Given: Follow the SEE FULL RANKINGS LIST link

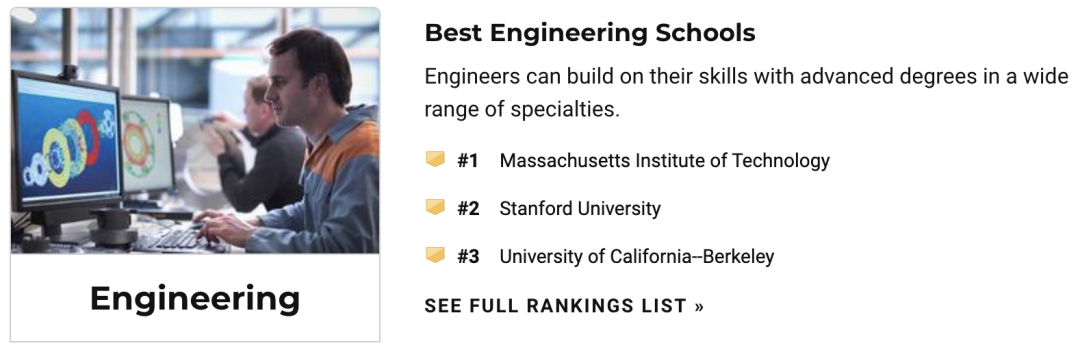Looking at the screenshot, I should pyautogui.click(x=564, y=306).
